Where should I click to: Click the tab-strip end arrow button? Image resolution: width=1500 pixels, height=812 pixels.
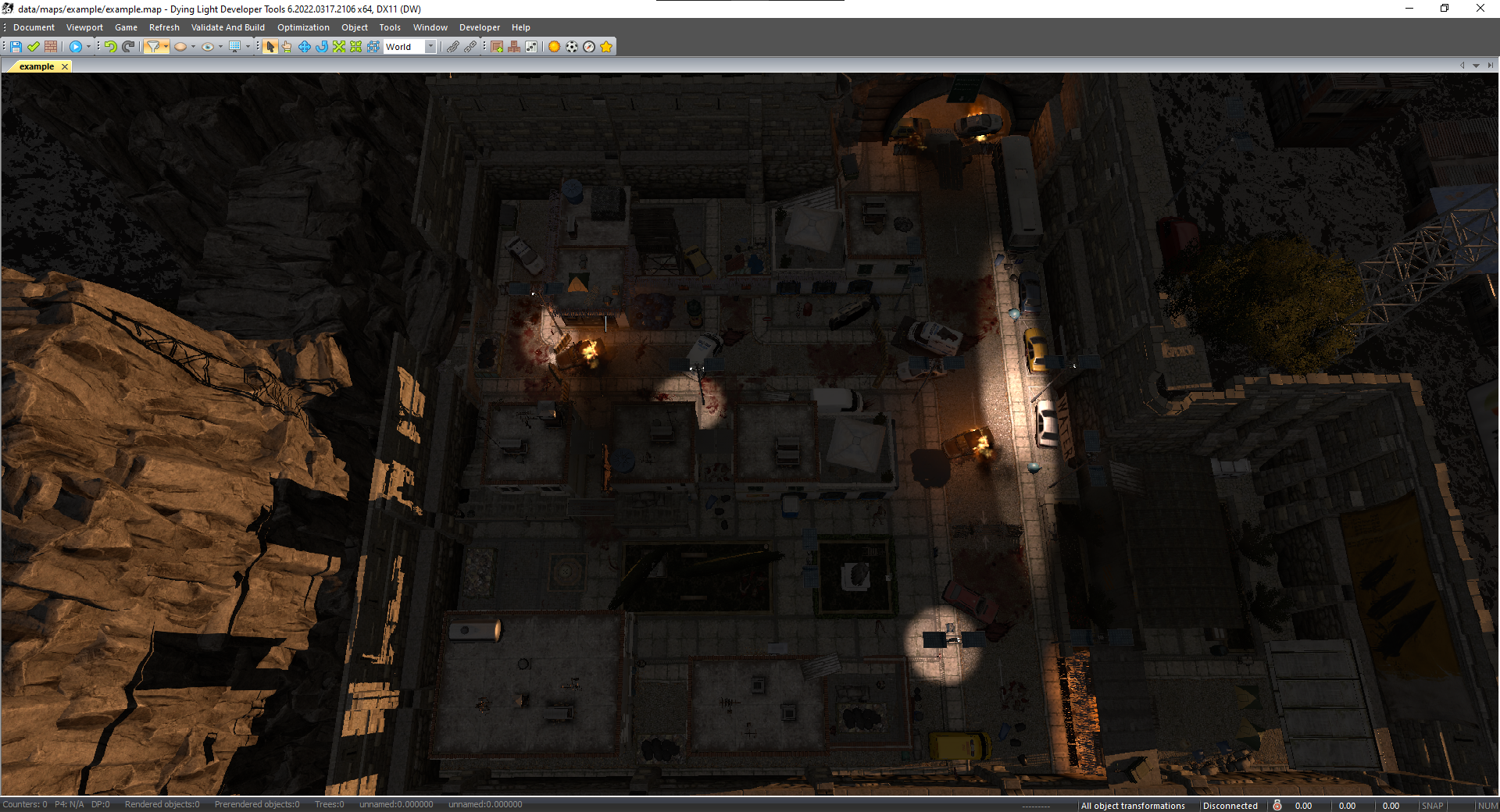pos(1490,66)
